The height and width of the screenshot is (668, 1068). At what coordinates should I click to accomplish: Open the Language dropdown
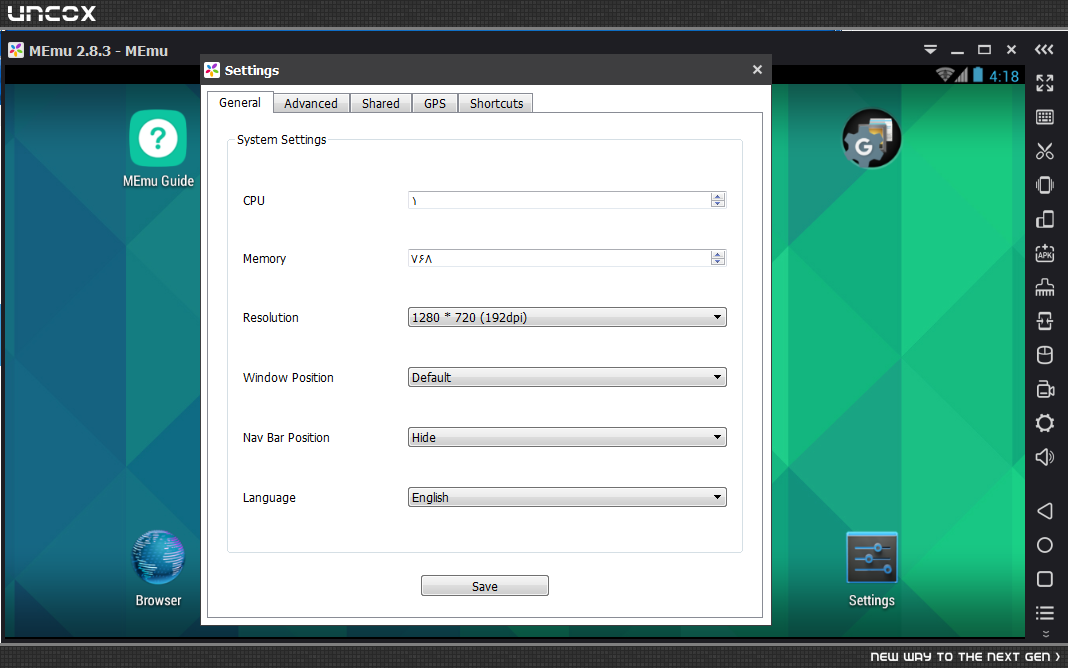567,497
